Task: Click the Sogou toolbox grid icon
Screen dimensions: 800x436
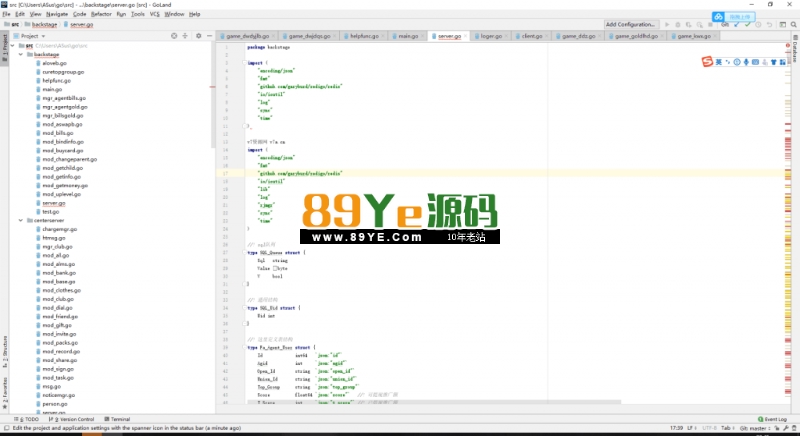Action: click(x=783, y=62)
